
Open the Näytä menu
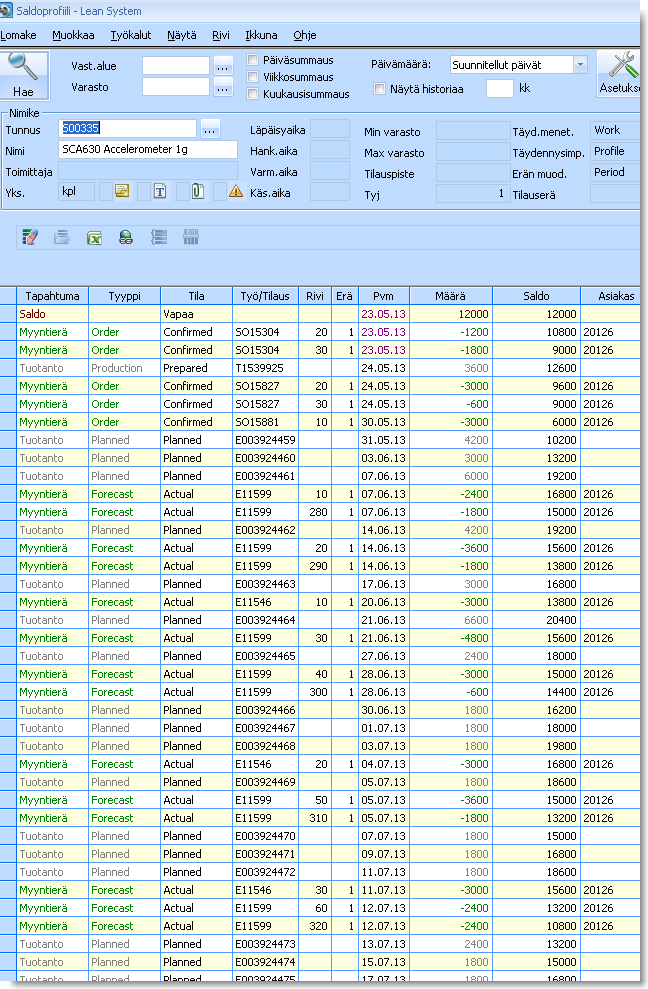(182, 35)
